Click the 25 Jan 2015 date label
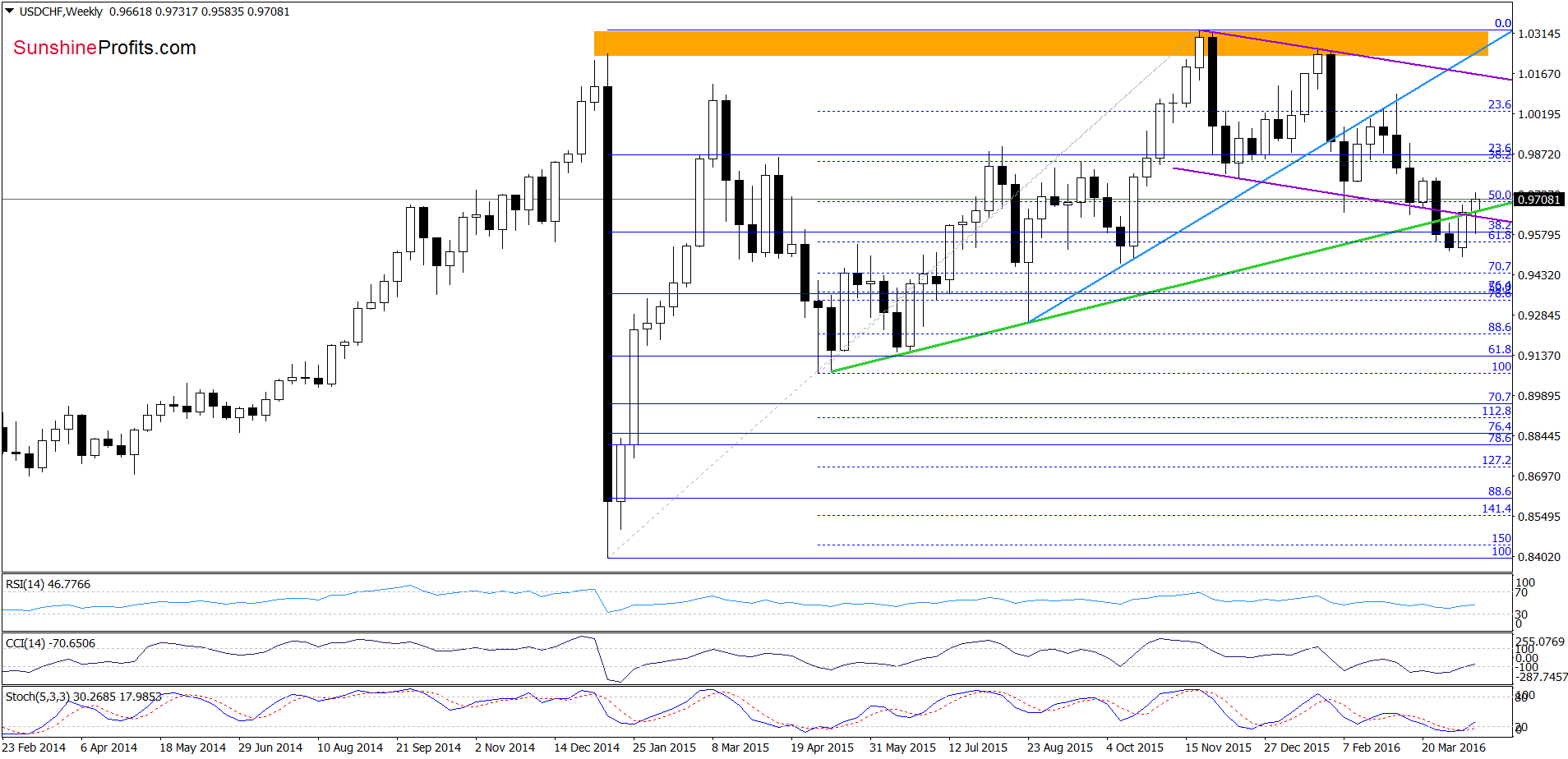1568x759 pixels. [x=664, y=747]
